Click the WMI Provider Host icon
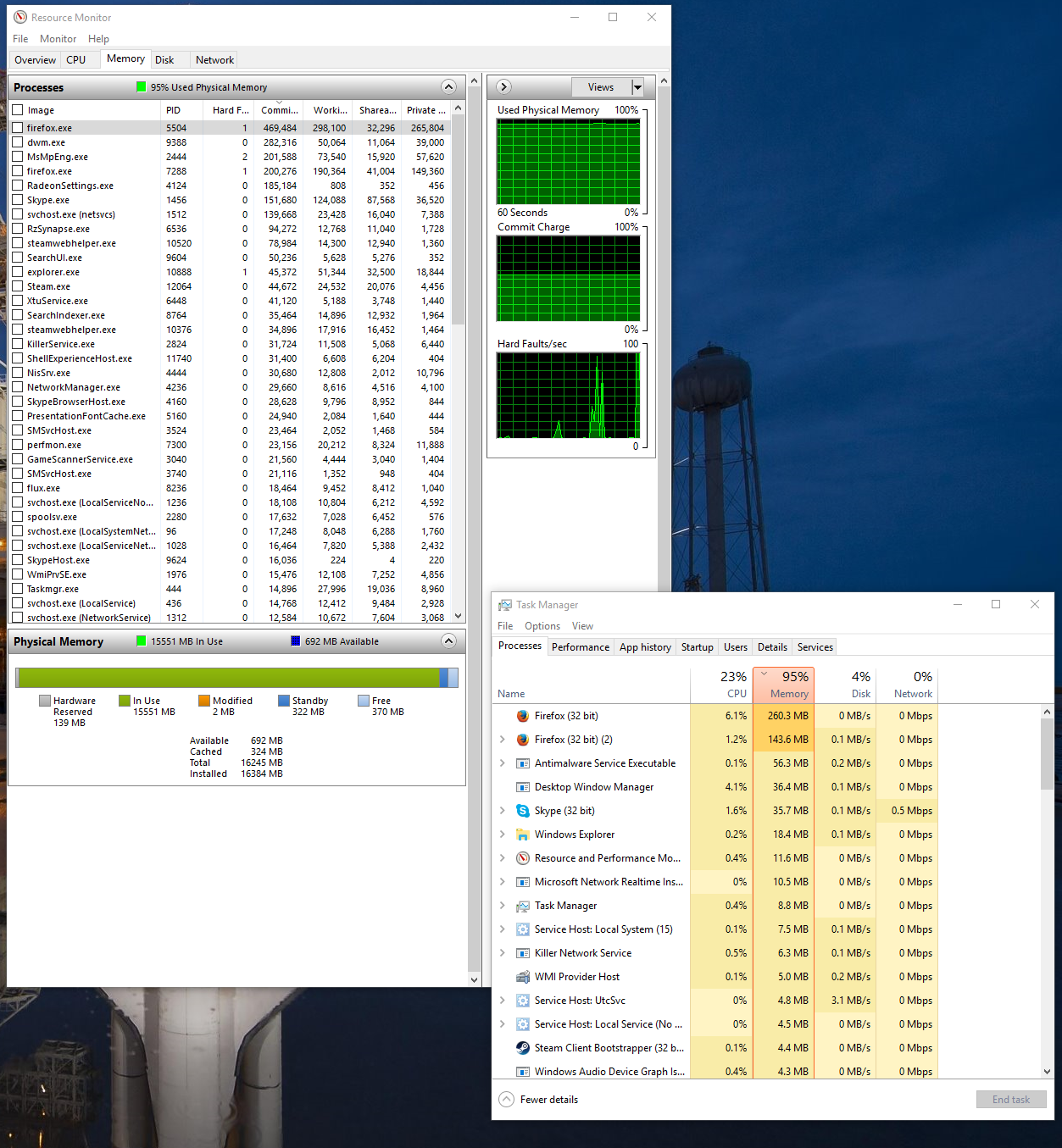Viewport: 1062px width, 1148px height. [x=523, y=977]
